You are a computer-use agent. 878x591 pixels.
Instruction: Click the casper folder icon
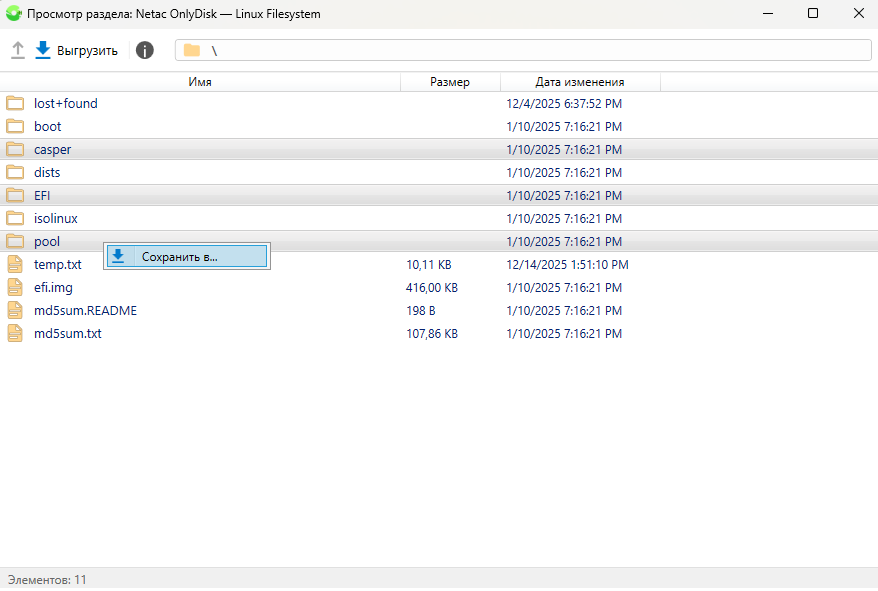15,149
